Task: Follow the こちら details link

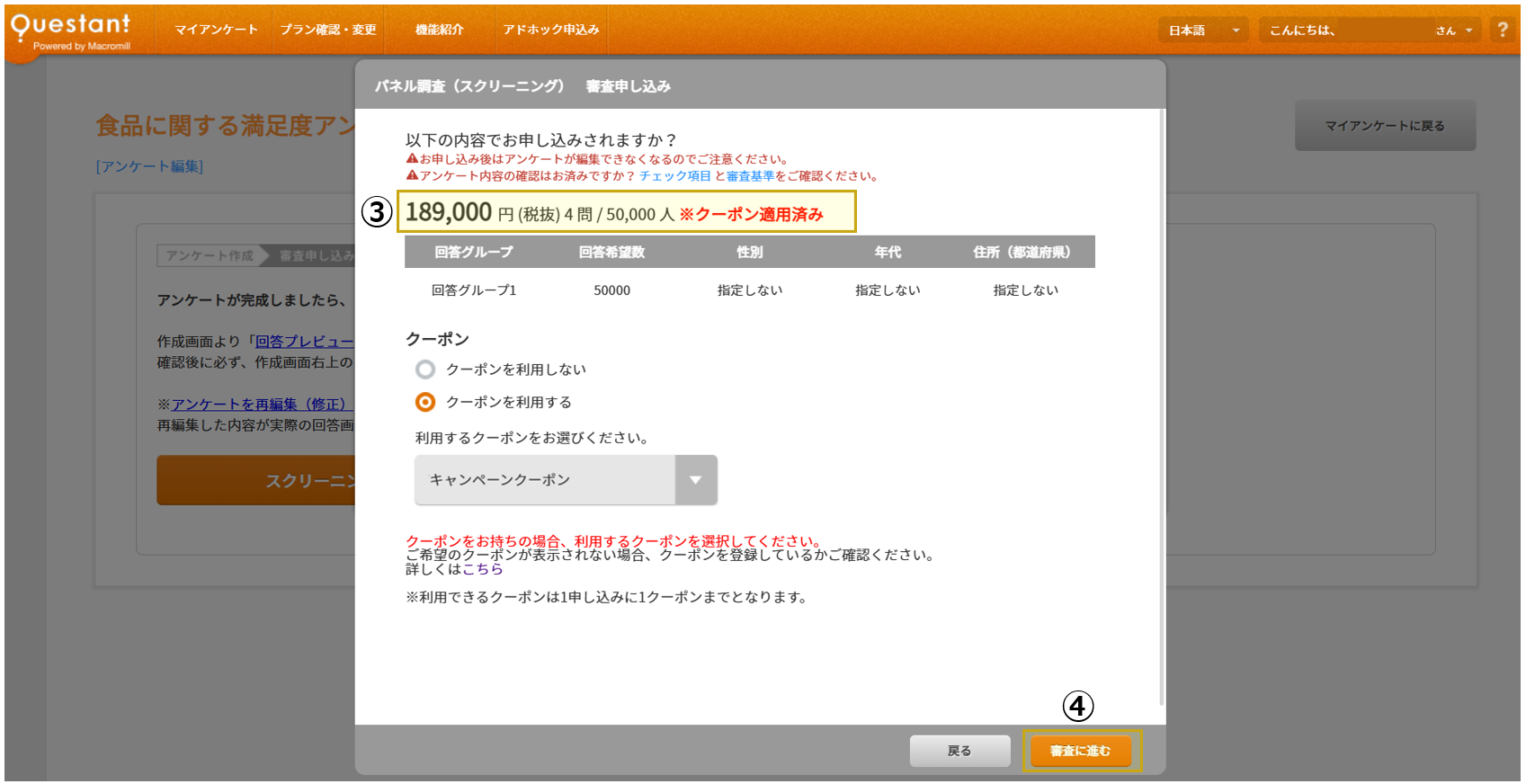Action: tap(482, 569)
